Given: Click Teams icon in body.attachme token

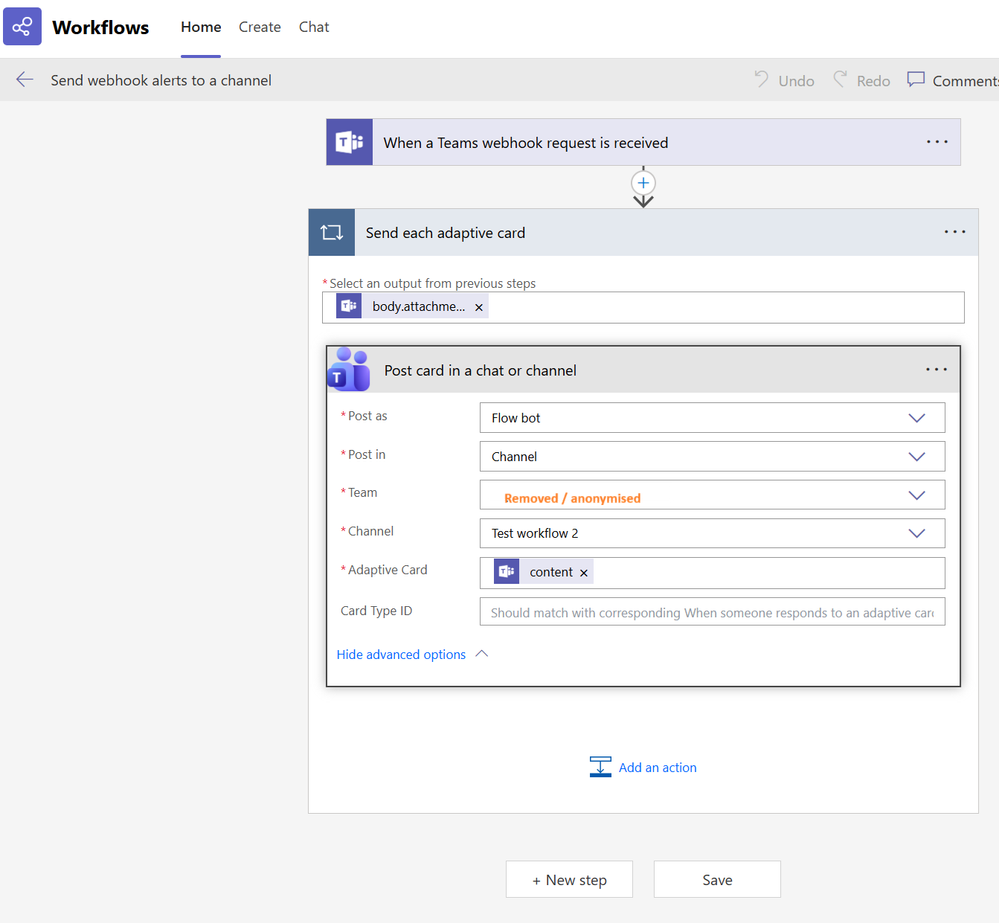Looking at the screenshot, I should [349, 306].
